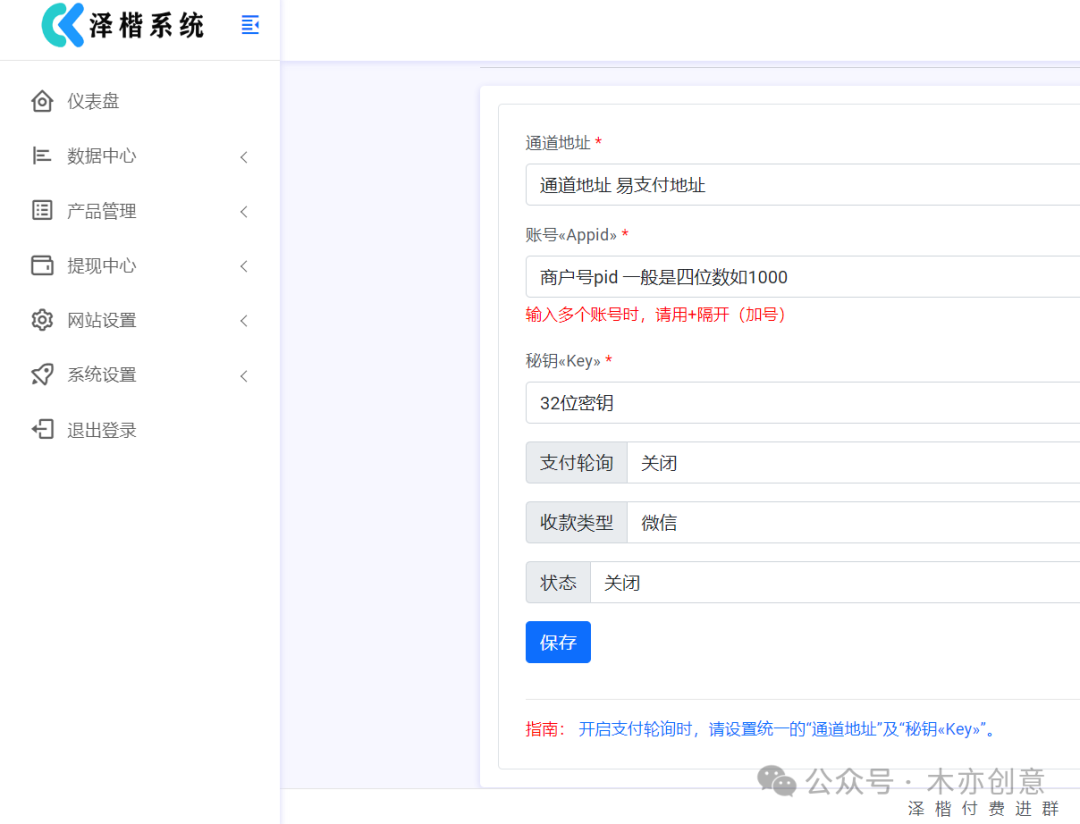Select the 仪表盘 menu item
The width and height of the screenshot is (1080, 824).
tap(95, 100)
